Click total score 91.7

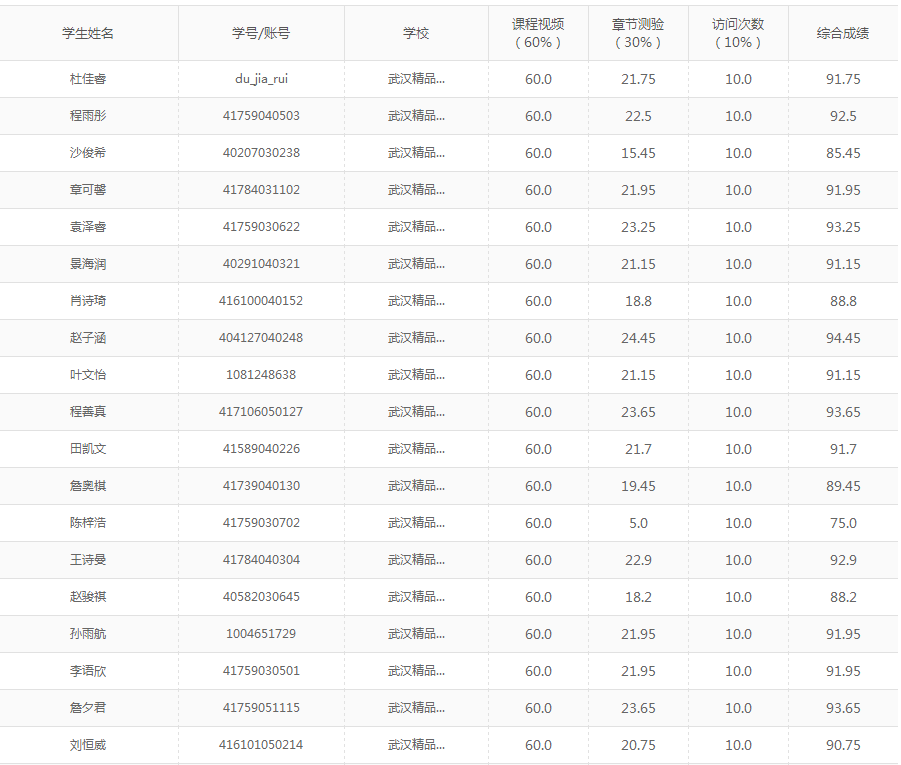click(844, 449)
